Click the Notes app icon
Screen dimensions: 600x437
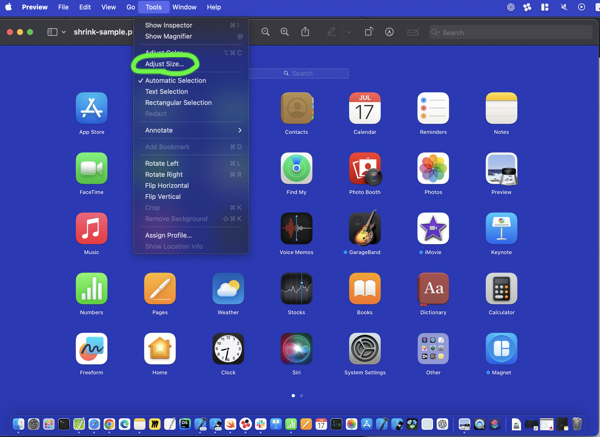coord(501,108)
